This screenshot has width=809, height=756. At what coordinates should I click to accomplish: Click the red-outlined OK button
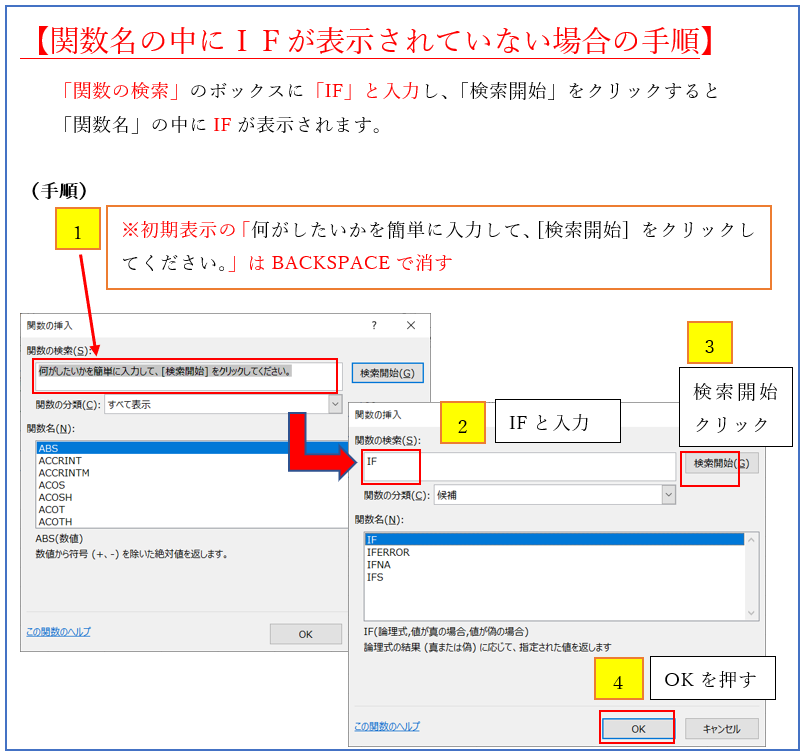click(x=637, y=729)
